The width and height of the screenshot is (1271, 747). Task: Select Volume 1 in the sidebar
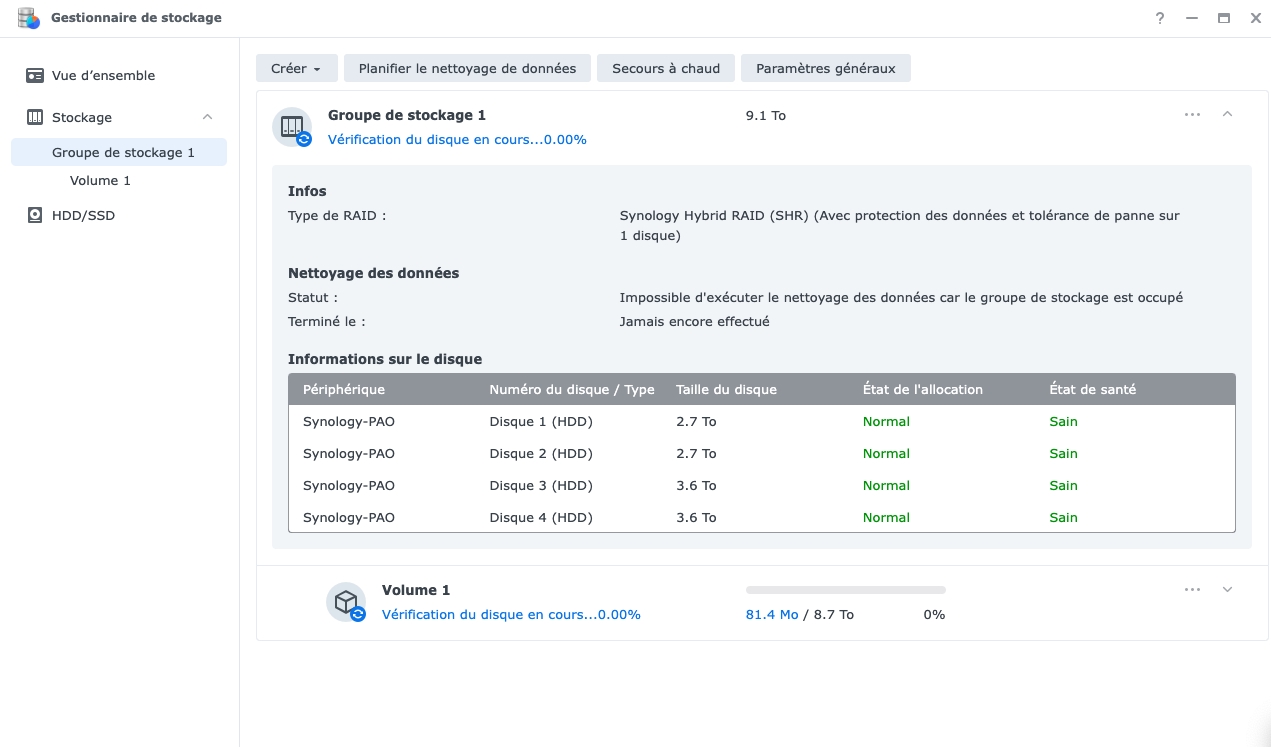tap(100, 180)
